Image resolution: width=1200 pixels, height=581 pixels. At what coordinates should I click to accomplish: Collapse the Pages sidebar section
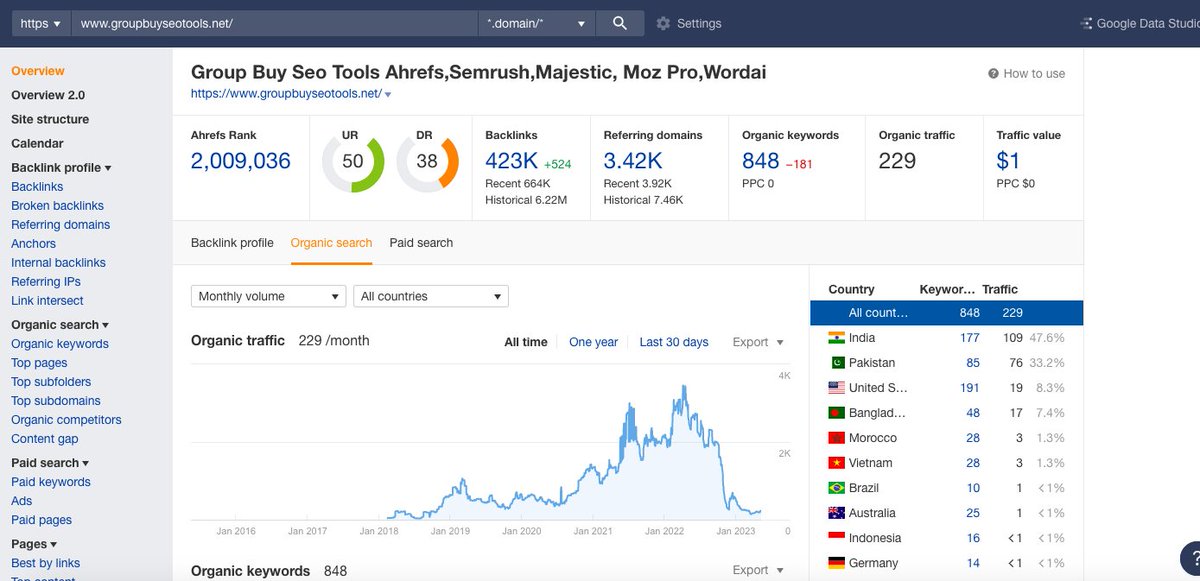tap(34, 544)
